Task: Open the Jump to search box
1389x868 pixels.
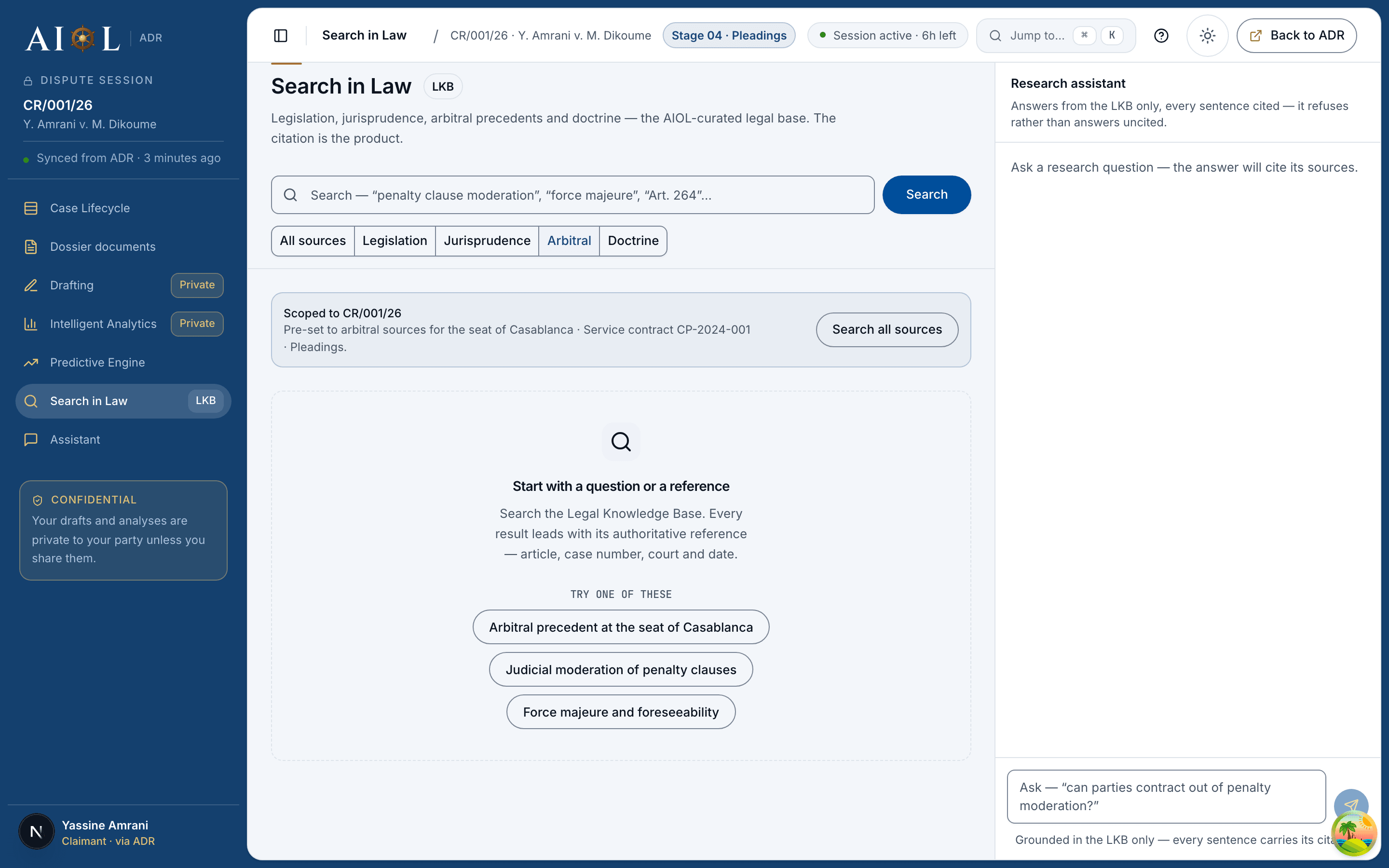Action: [1056, 36]
